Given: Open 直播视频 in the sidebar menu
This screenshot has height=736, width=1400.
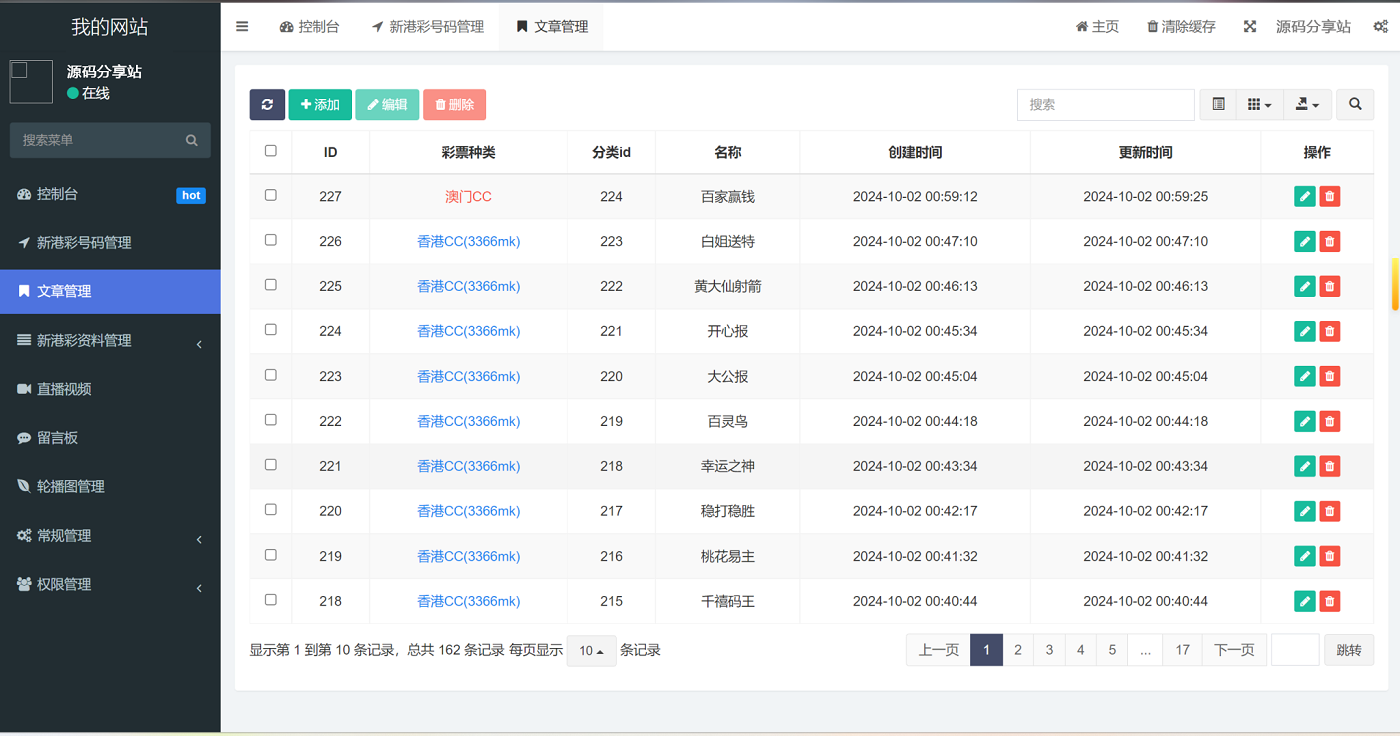Looking at the screenshot, I should [64, 389].
